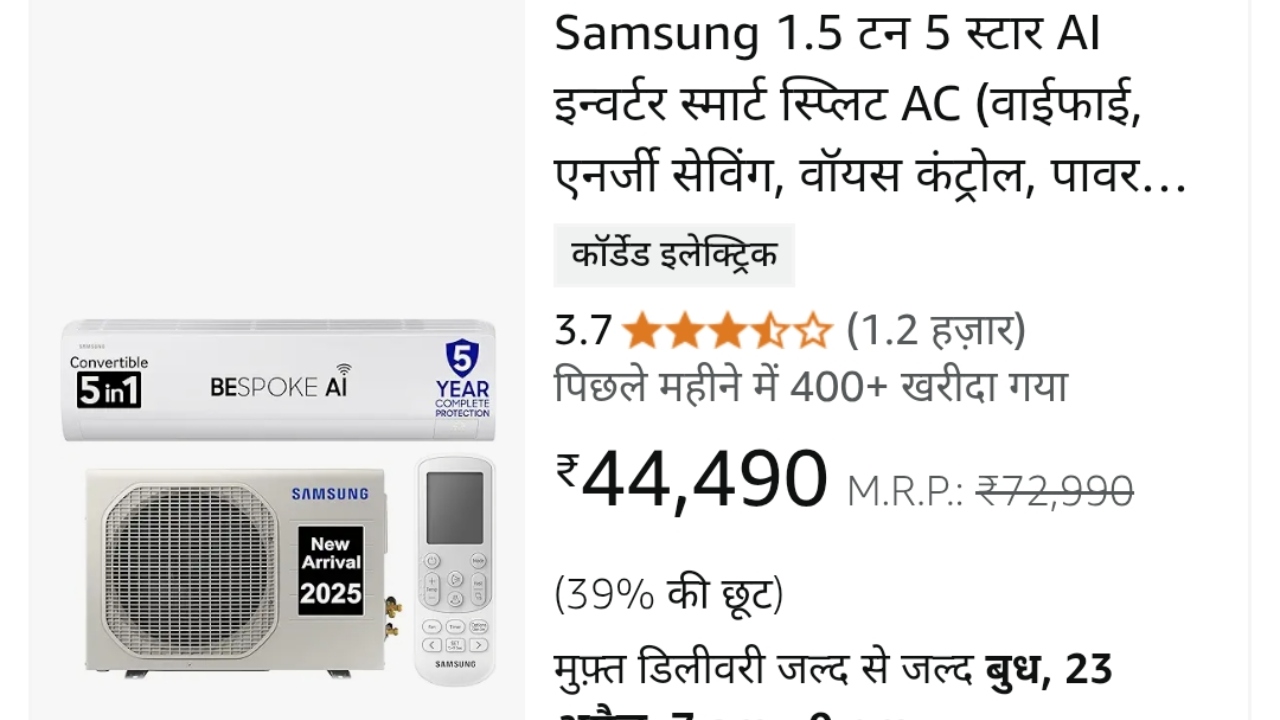
Task: Select the कॉर्डेड इलेक्ट्रिक tag
Action: (674, 255)
